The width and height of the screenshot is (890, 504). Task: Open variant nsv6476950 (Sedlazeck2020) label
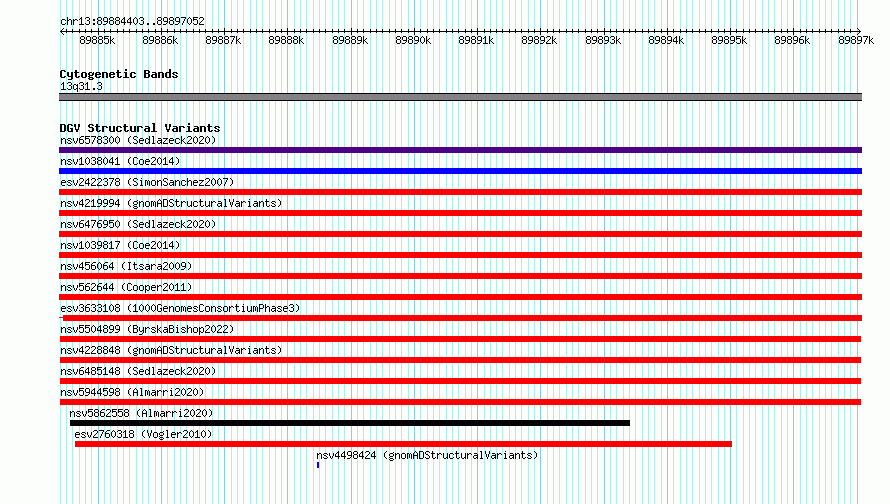click(x=138, y=224)
